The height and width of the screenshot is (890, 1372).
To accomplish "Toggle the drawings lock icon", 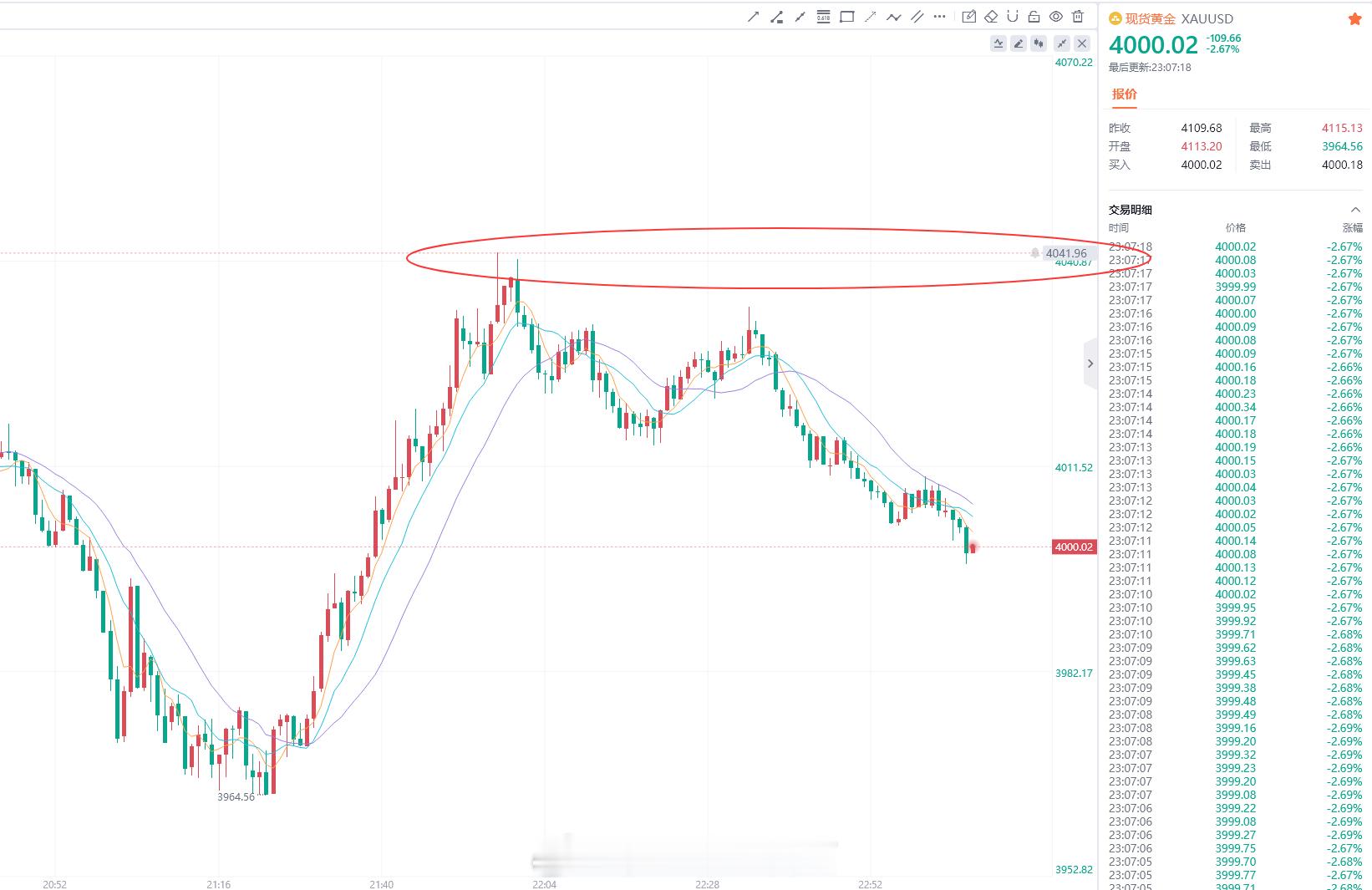I will pos(1034,17).
